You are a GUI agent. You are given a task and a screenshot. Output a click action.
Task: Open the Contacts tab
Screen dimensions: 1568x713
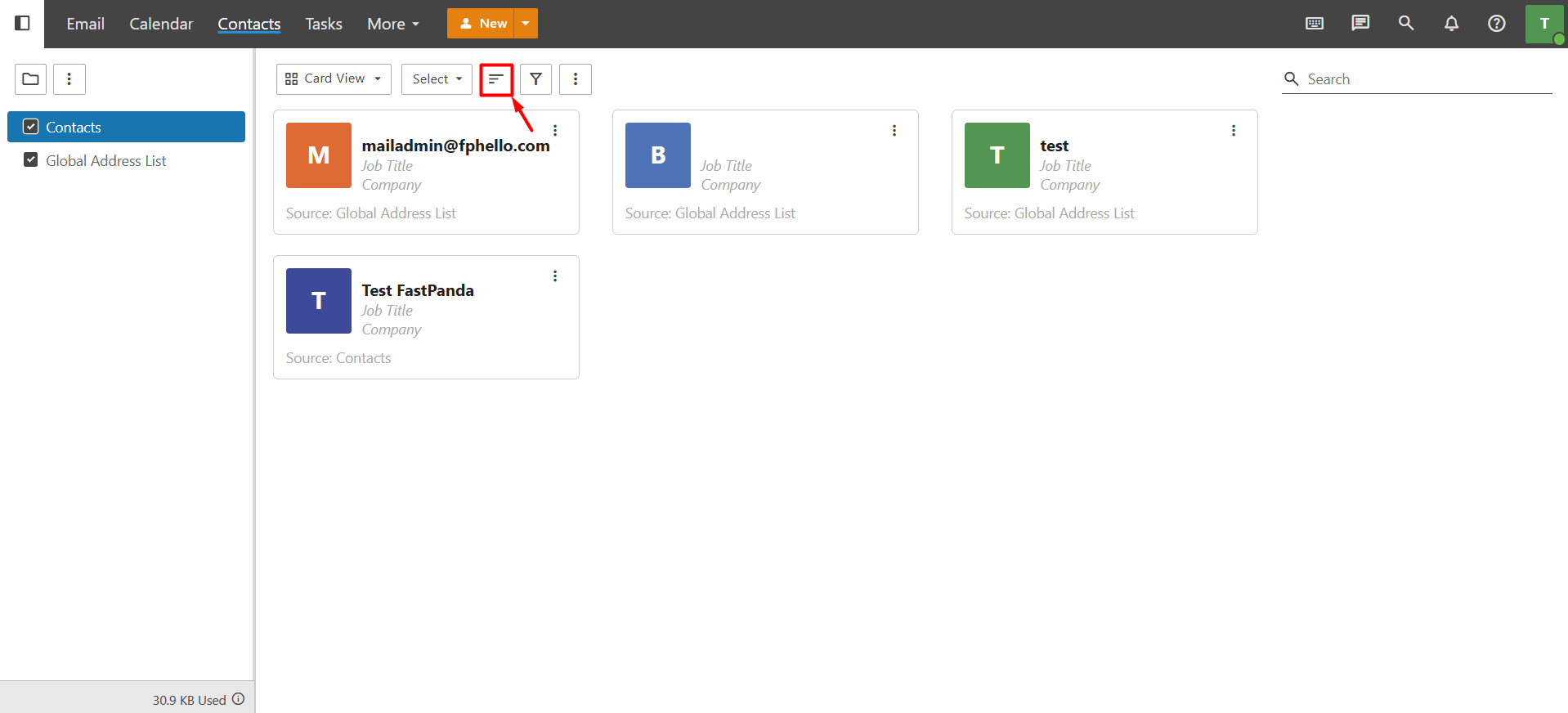pos(249,24)
